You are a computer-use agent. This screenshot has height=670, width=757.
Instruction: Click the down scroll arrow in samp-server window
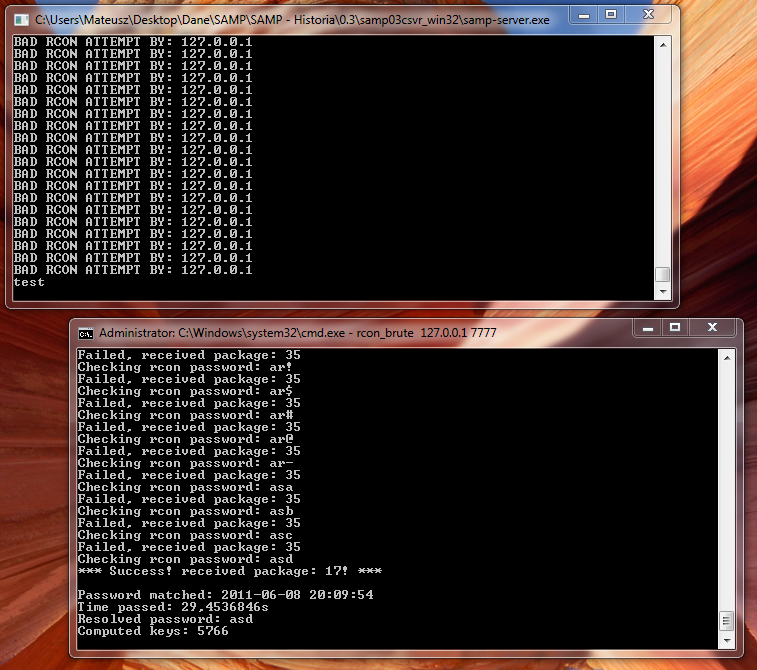663,292
